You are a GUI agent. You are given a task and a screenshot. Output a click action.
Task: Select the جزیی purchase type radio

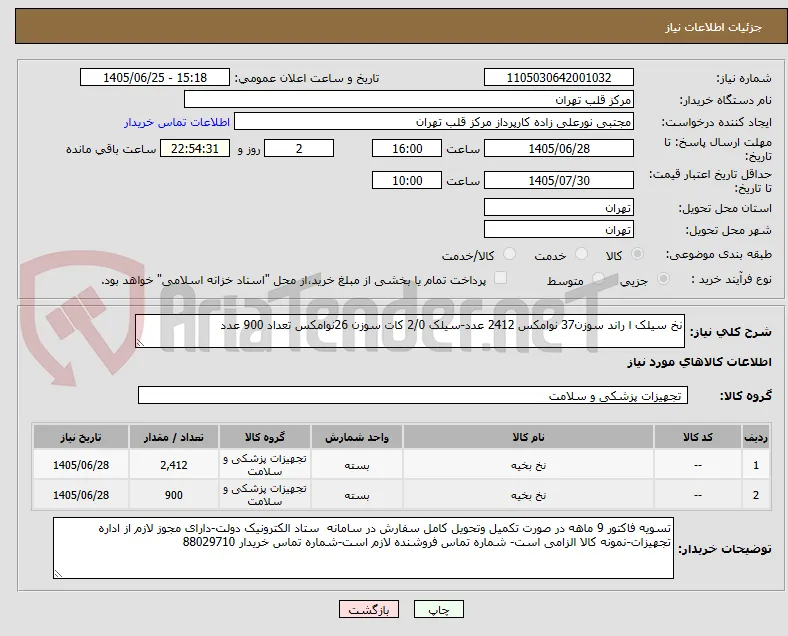pyautogui.click(x=663, y=279)
